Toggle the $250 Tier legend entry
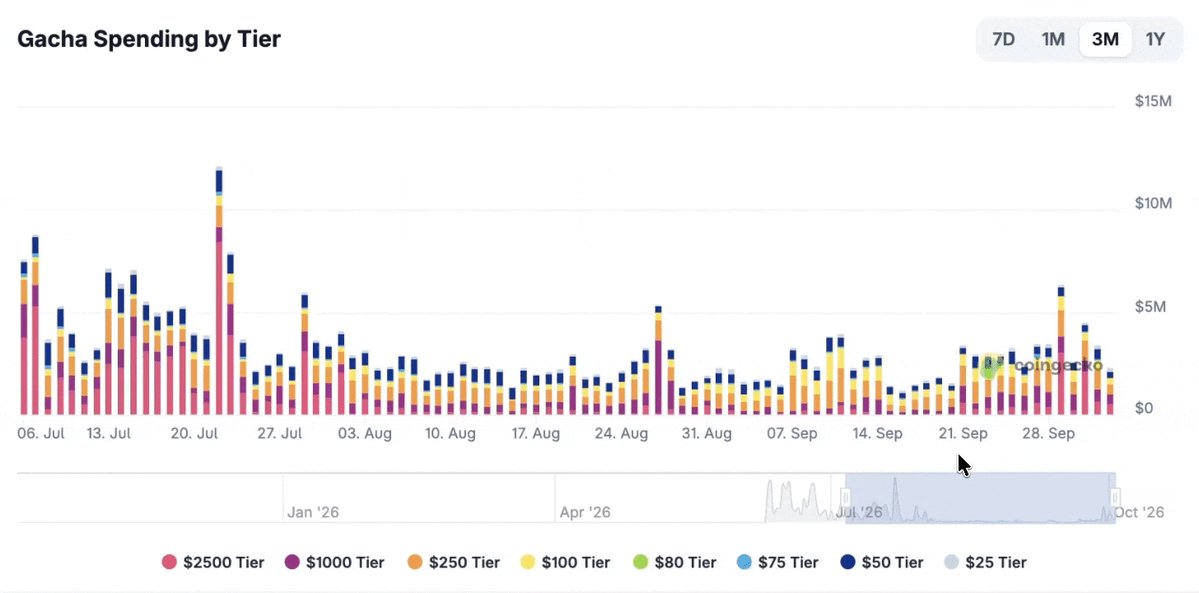This screenshot has height=593, width=1199. (x=453, y=562)
